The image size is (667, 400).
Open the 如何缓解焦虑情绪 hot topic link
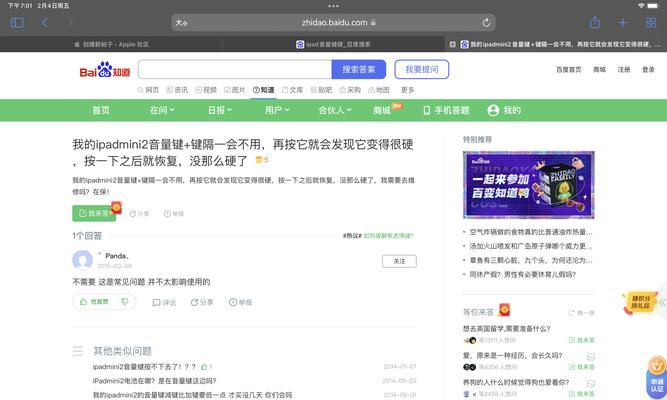coord(388,236)
